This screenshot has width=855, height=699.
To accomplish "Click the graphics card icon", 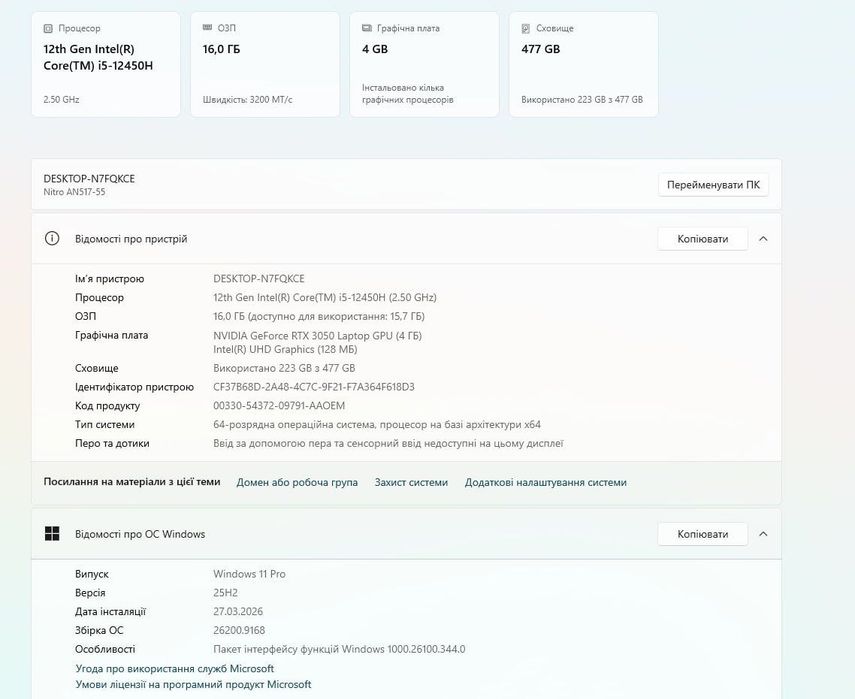I will coord(367,28).
